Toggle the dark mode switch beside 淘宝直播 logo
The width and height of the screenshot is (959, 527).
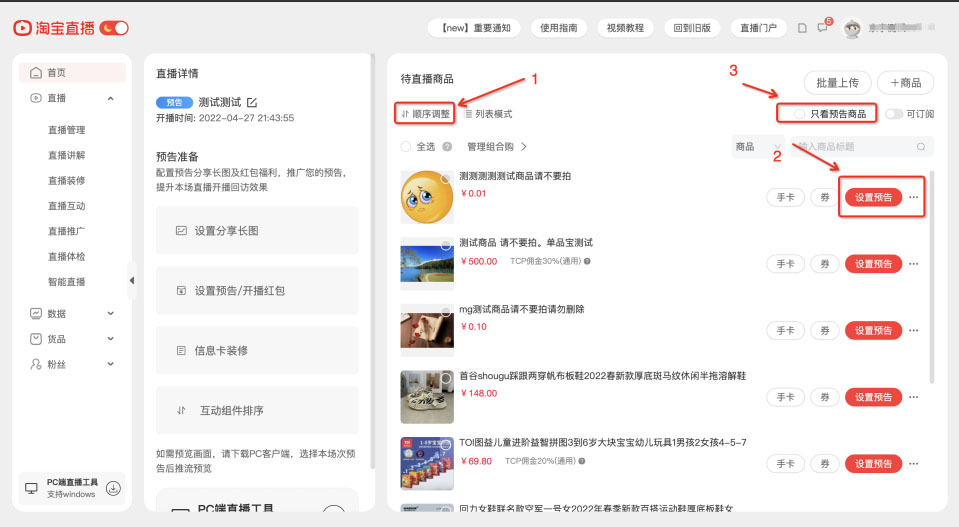[x=115, y=28]
